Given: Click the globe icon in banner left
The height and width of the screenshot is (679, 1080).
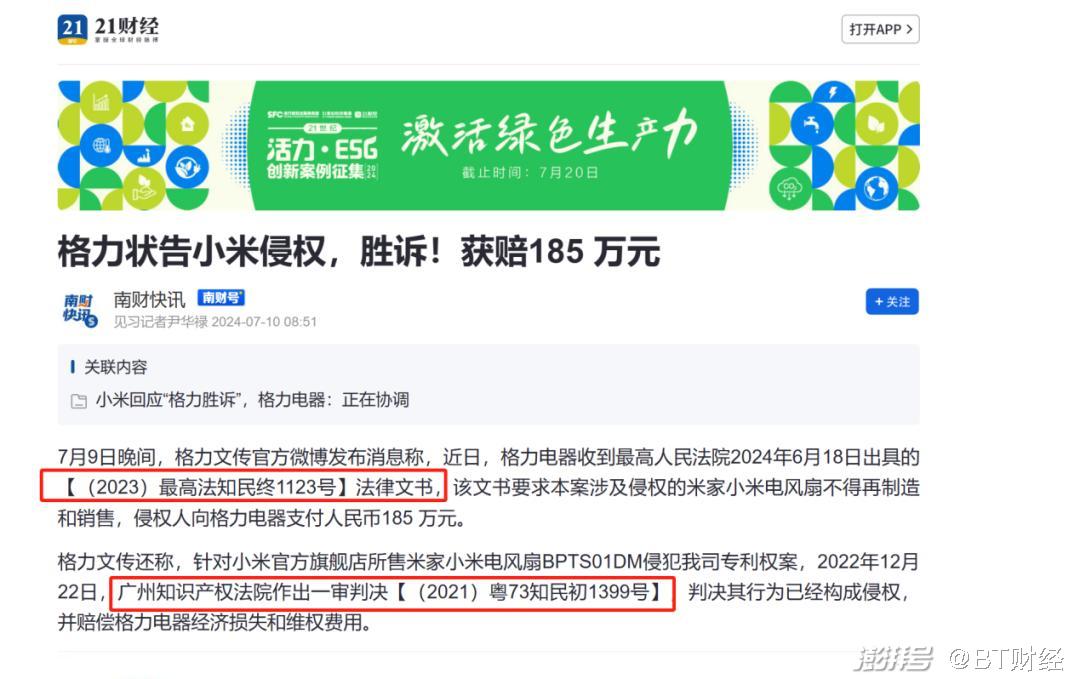Looking at the screenshot, I should pos(101,145).
